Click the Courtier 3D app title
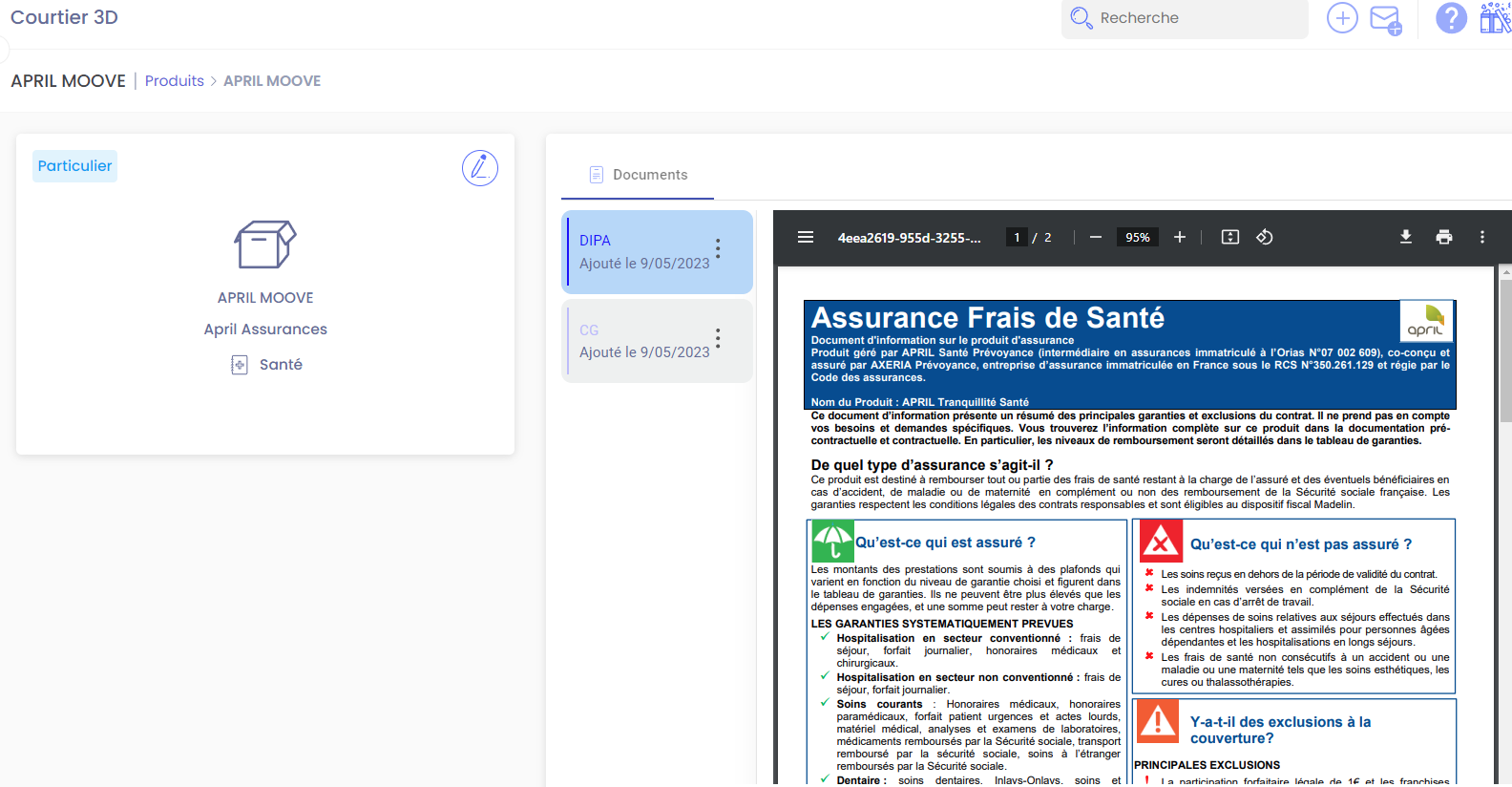The image size is (1512, 787). pos(64,17)
